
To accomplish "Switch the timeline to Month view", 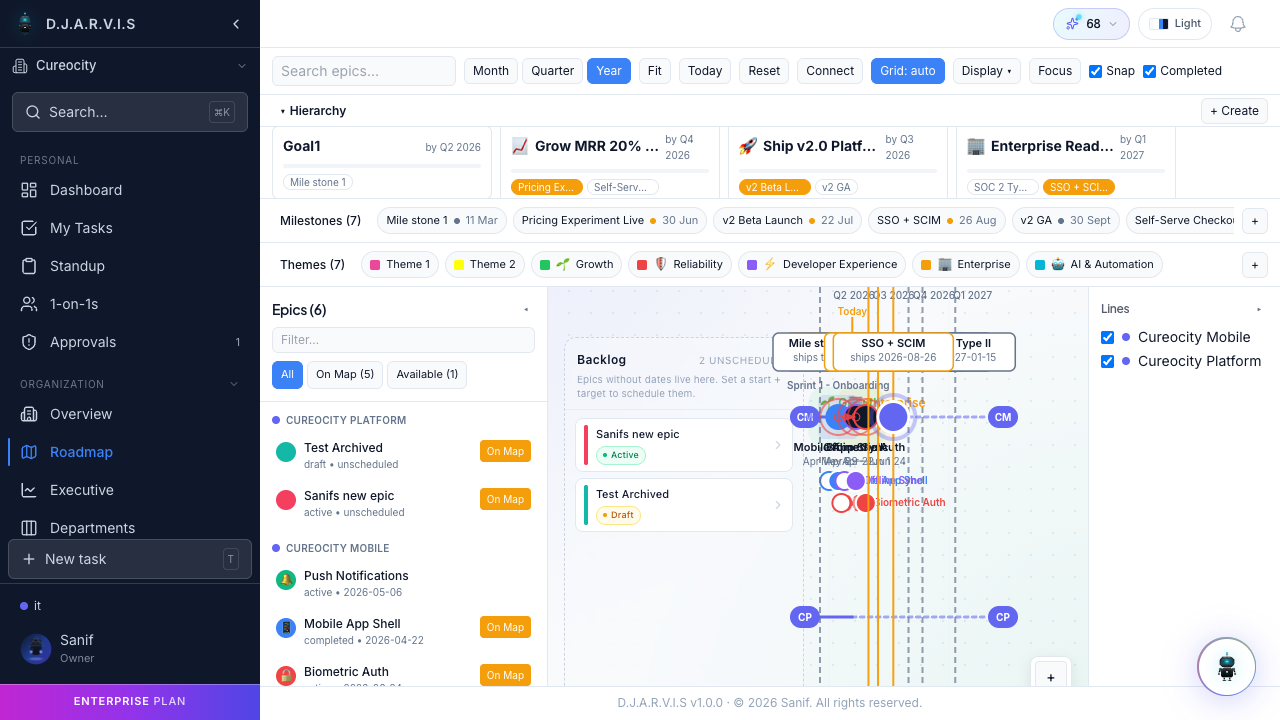I will click(491, 71).
